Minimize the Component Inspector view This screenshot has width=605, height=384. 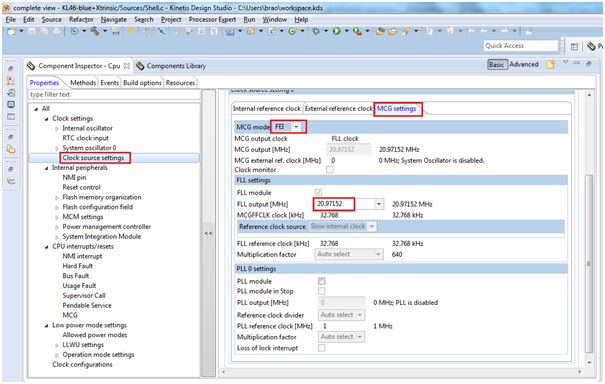click(577, 62)
